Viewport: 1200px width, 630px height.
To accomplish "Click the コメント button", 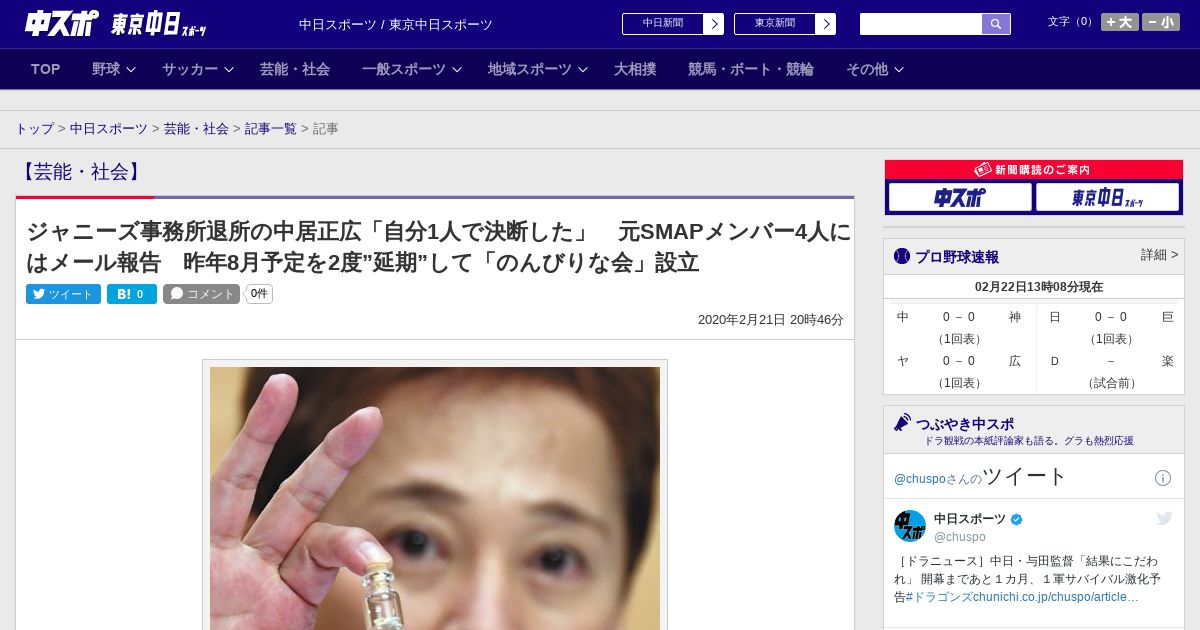I will [201, 294].
